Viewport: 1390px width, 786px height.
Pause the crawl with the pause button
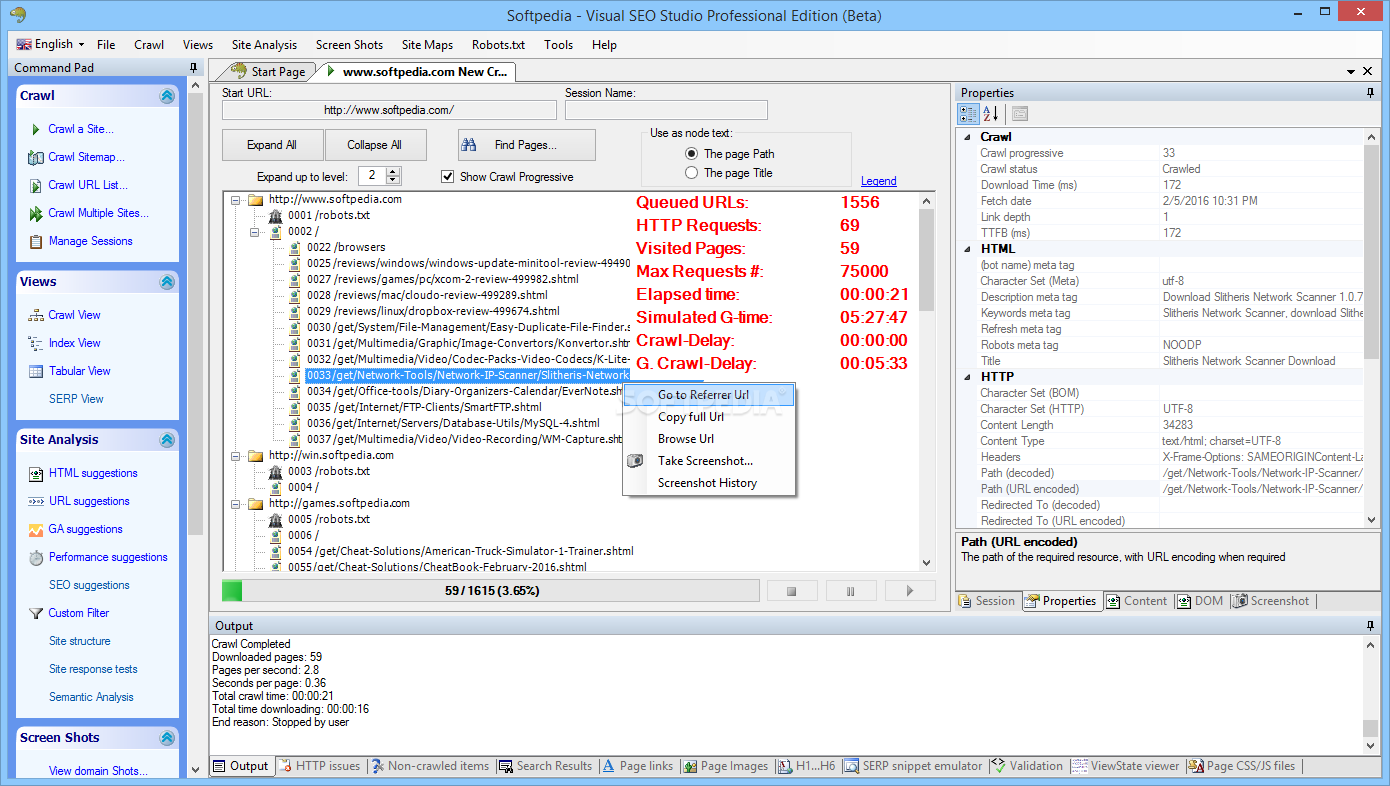(850, 591)
